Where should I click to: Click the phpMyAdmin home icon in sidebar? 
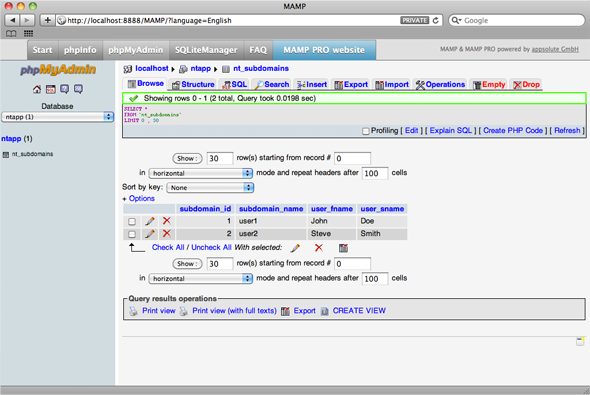[x=37, y=89]
